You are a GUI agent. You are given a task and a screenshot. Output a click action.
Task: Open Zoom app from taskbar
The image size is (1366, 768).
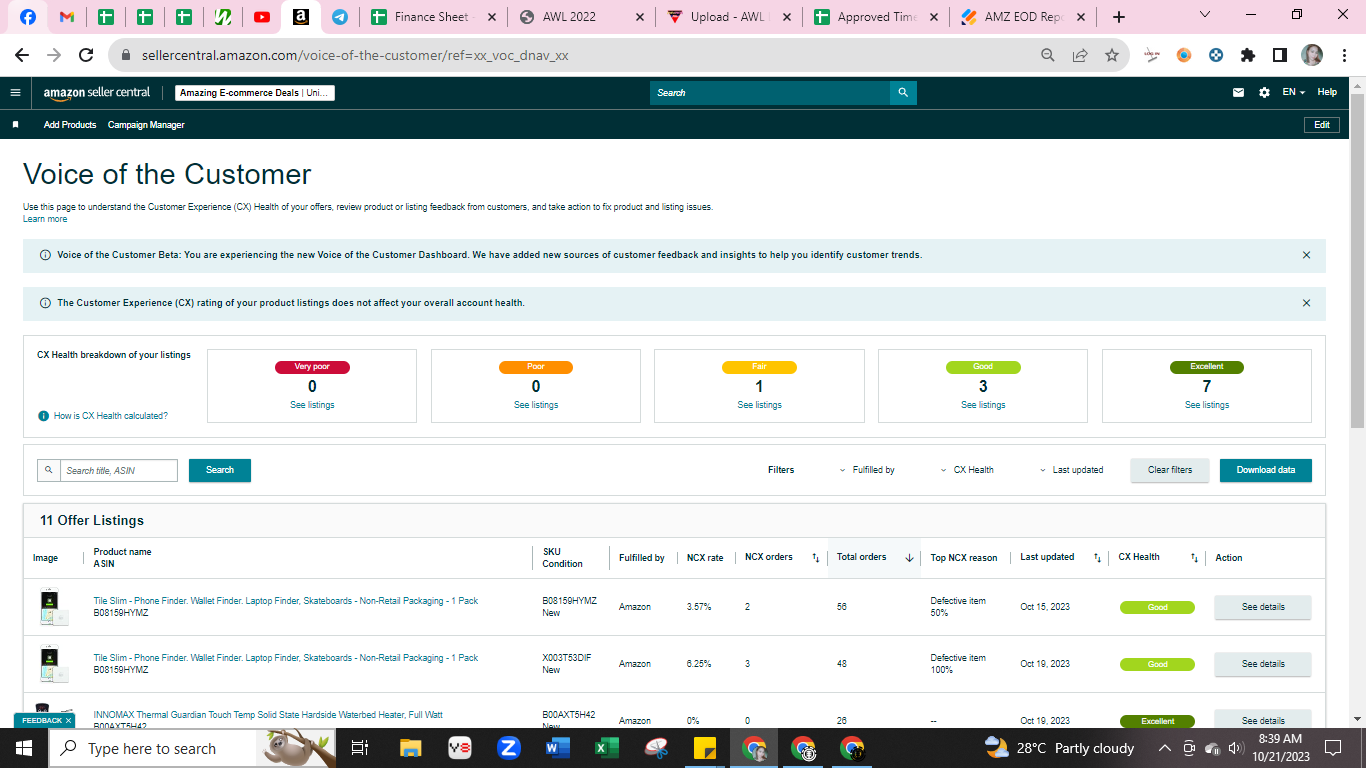[508, 748]
